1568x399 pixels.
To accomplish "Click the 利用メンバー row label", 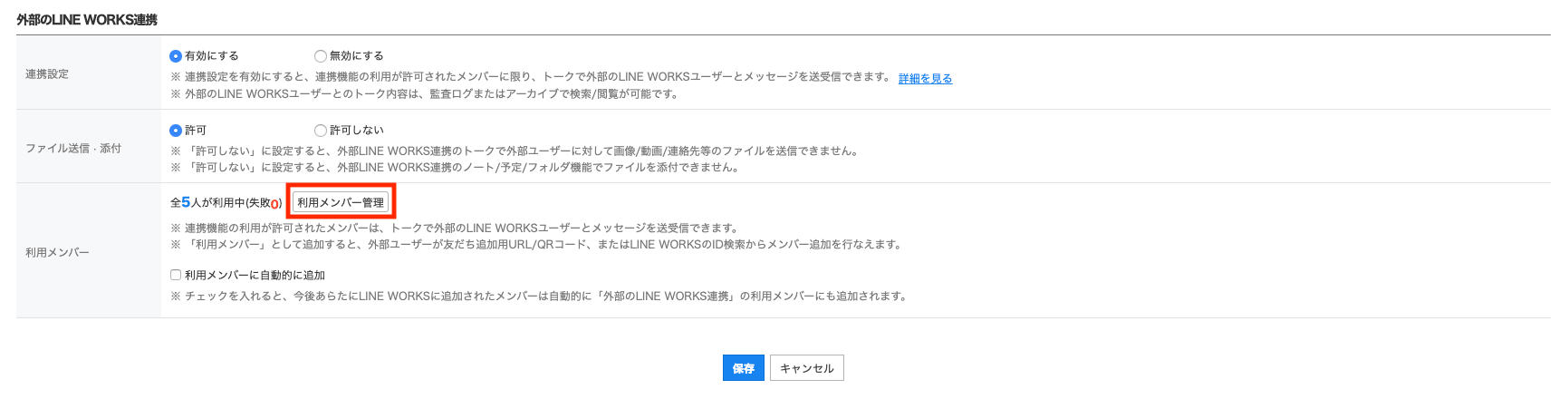I will tap(57, 252).
